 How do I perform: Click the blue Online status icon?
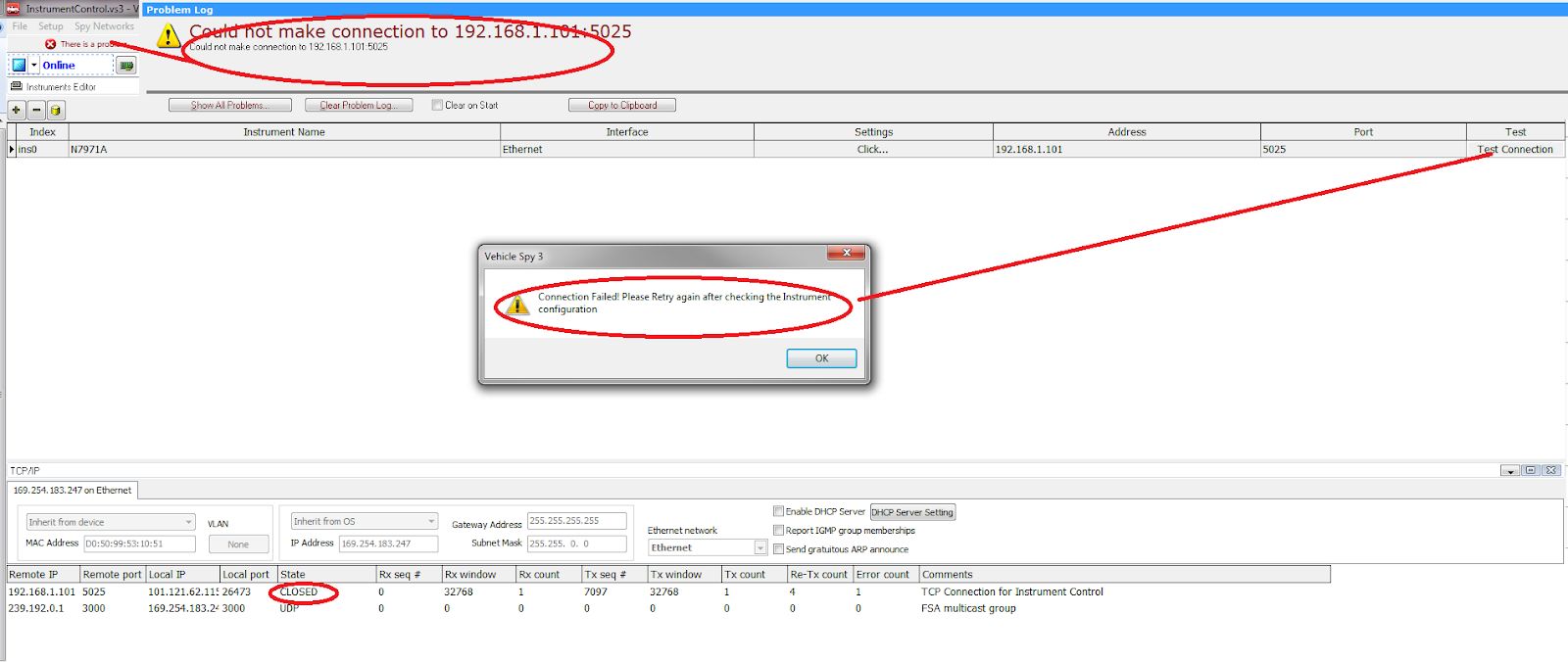(x=19, y=66)
